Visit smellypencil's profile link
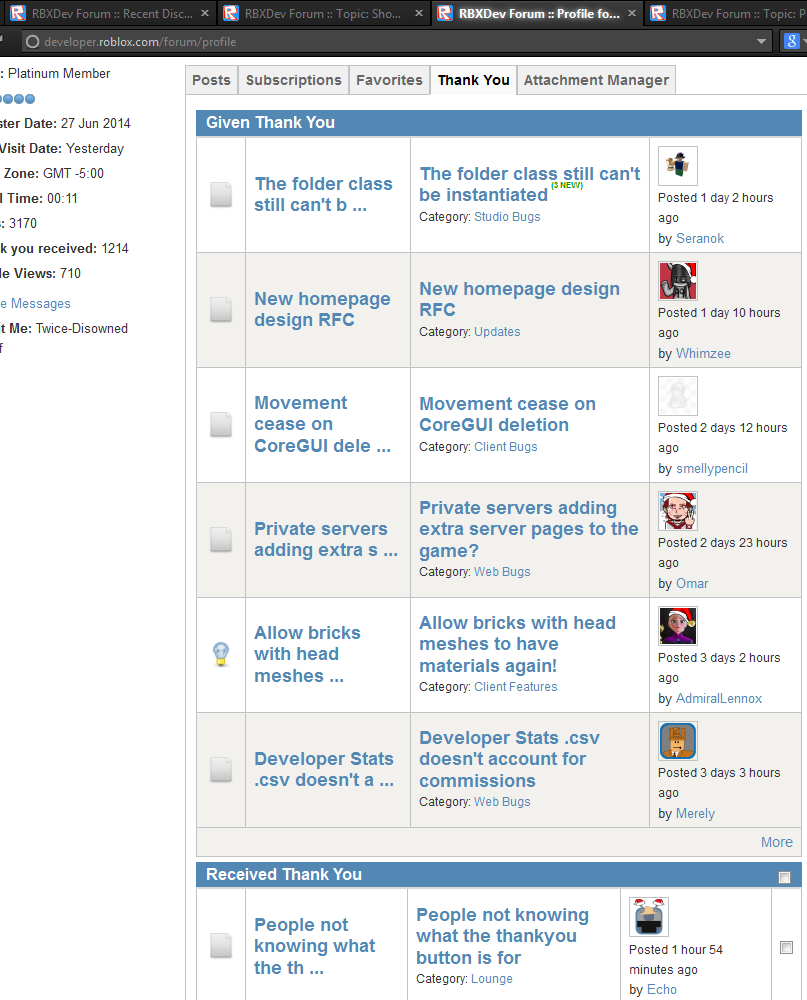This screenshot has height=1000, width=807. coord(712,469)
